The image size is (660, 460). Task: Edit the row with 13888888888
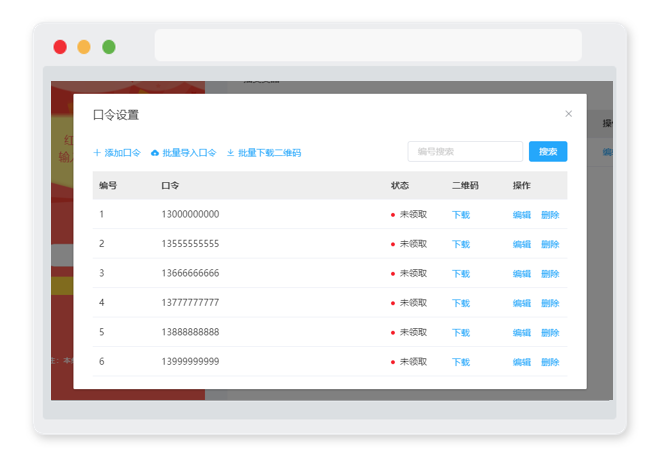pos(522,332)
